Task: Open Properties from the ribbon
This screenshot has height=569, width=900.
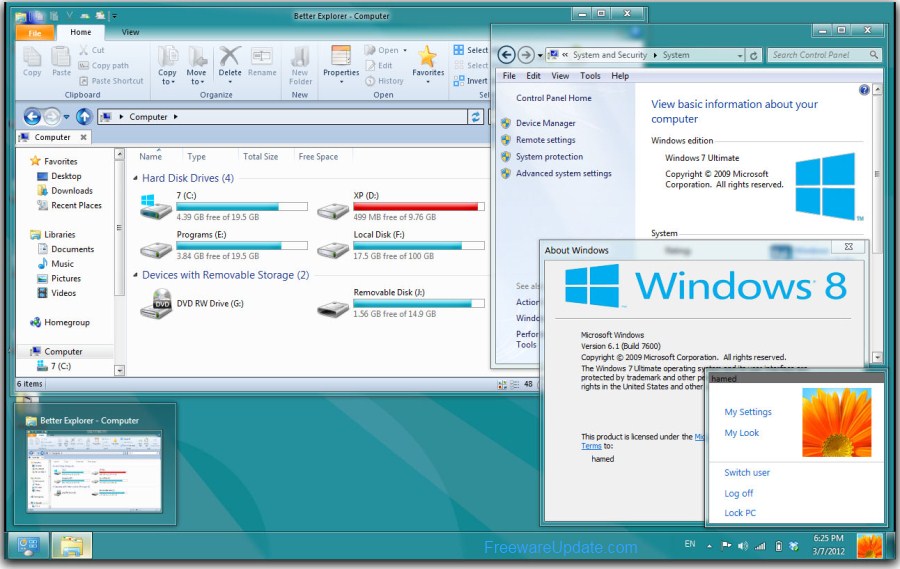Action: [x=341, y=64]
